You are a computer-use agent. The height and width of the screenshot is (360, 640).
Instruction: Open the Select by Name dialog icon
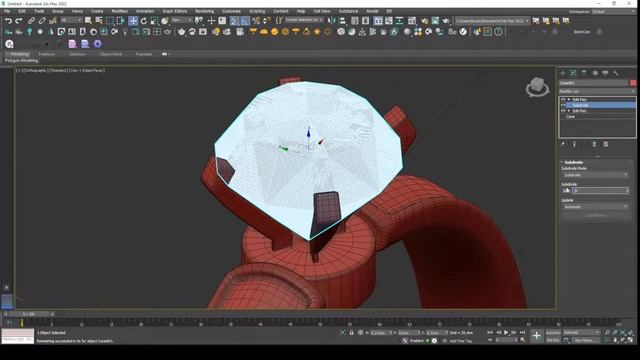[99, 20]
